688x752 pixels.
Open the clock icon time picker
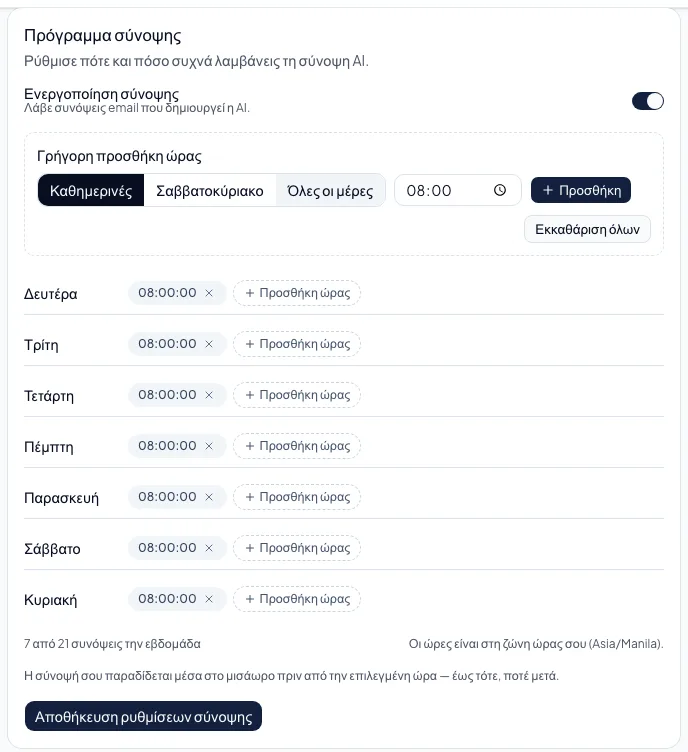[500, 190]
